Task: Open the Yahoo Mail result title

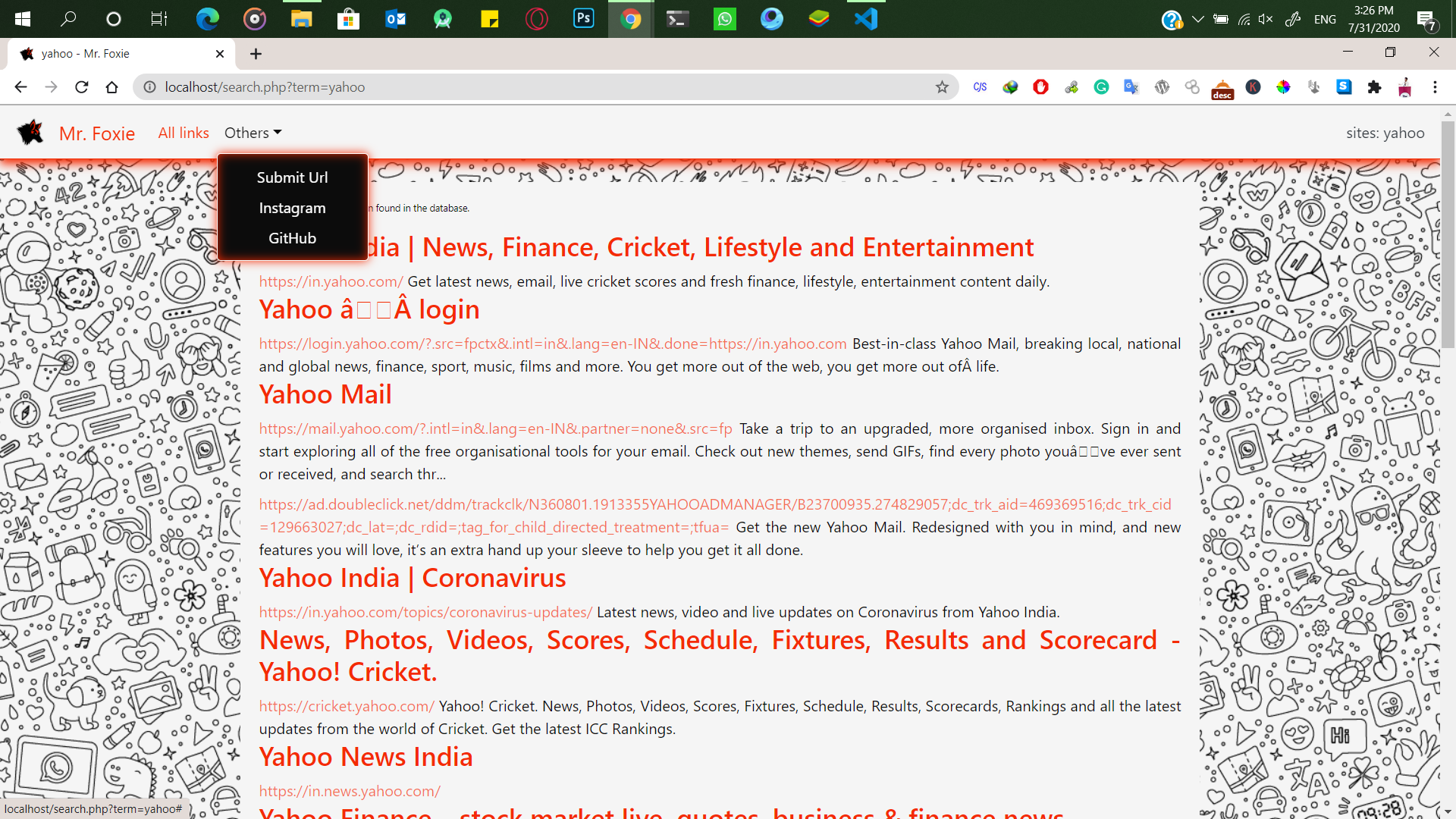Action: coord(325,394)
